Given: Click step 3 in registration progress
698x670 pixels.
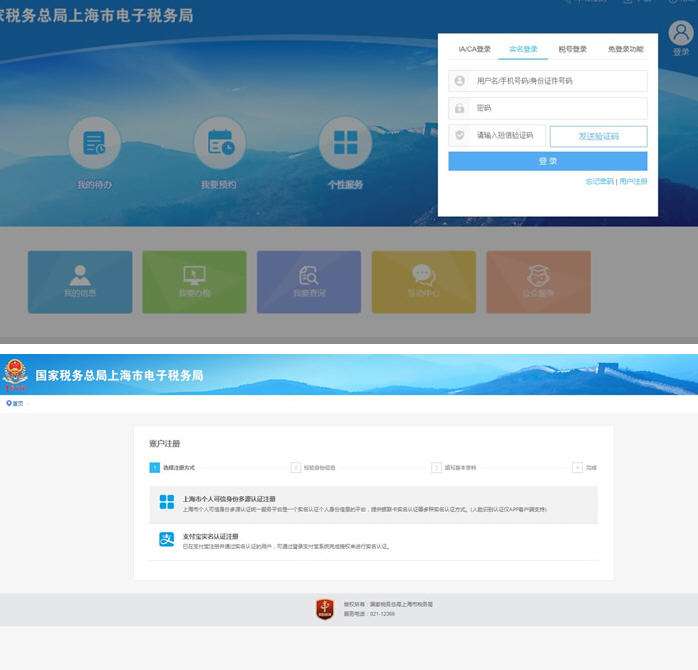Looking at the screenshot, I should (454, 467).
